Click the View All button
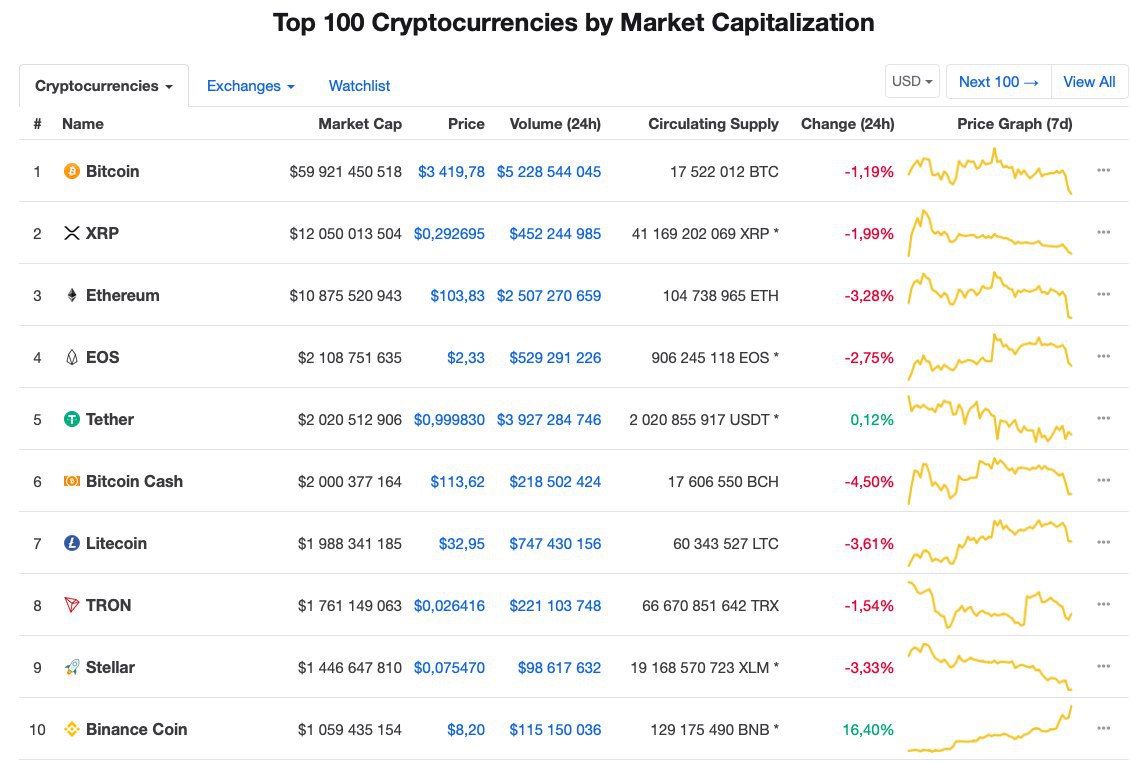 [x=1089, y=82]
